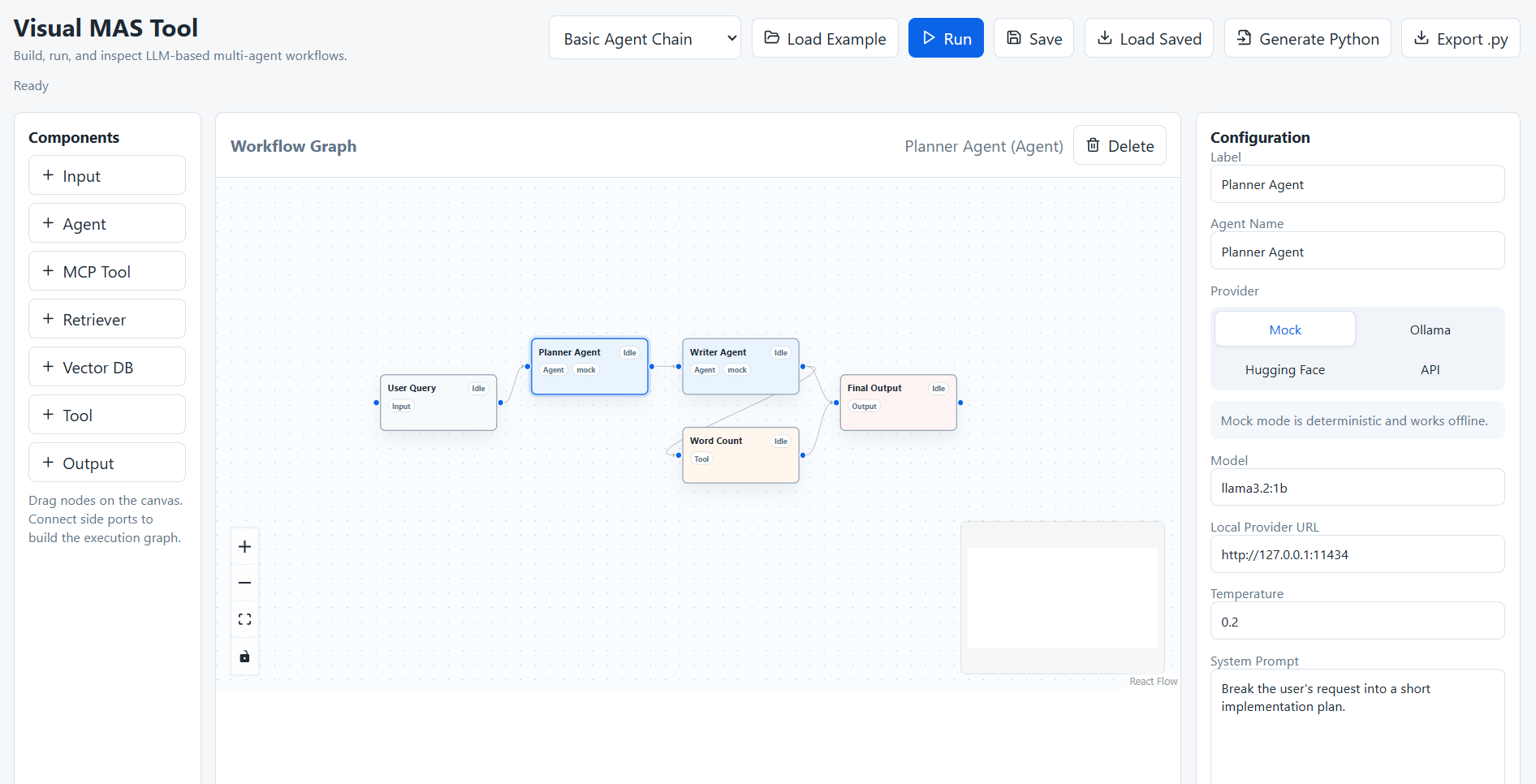Add a Tool component

point(107,415)
